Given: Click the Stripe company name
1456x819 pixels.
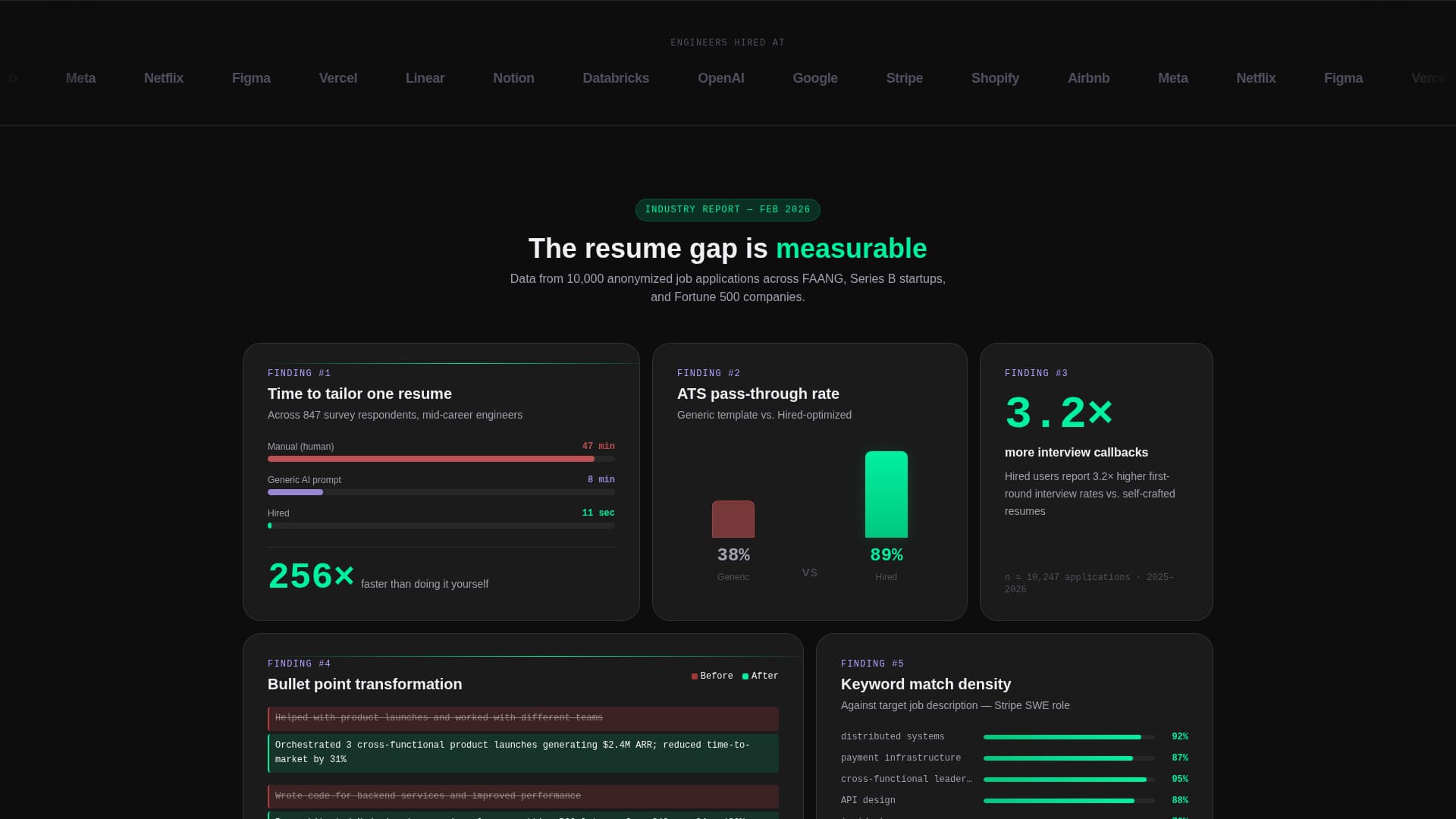Looking at the screenshot, I should click(904, 78).
